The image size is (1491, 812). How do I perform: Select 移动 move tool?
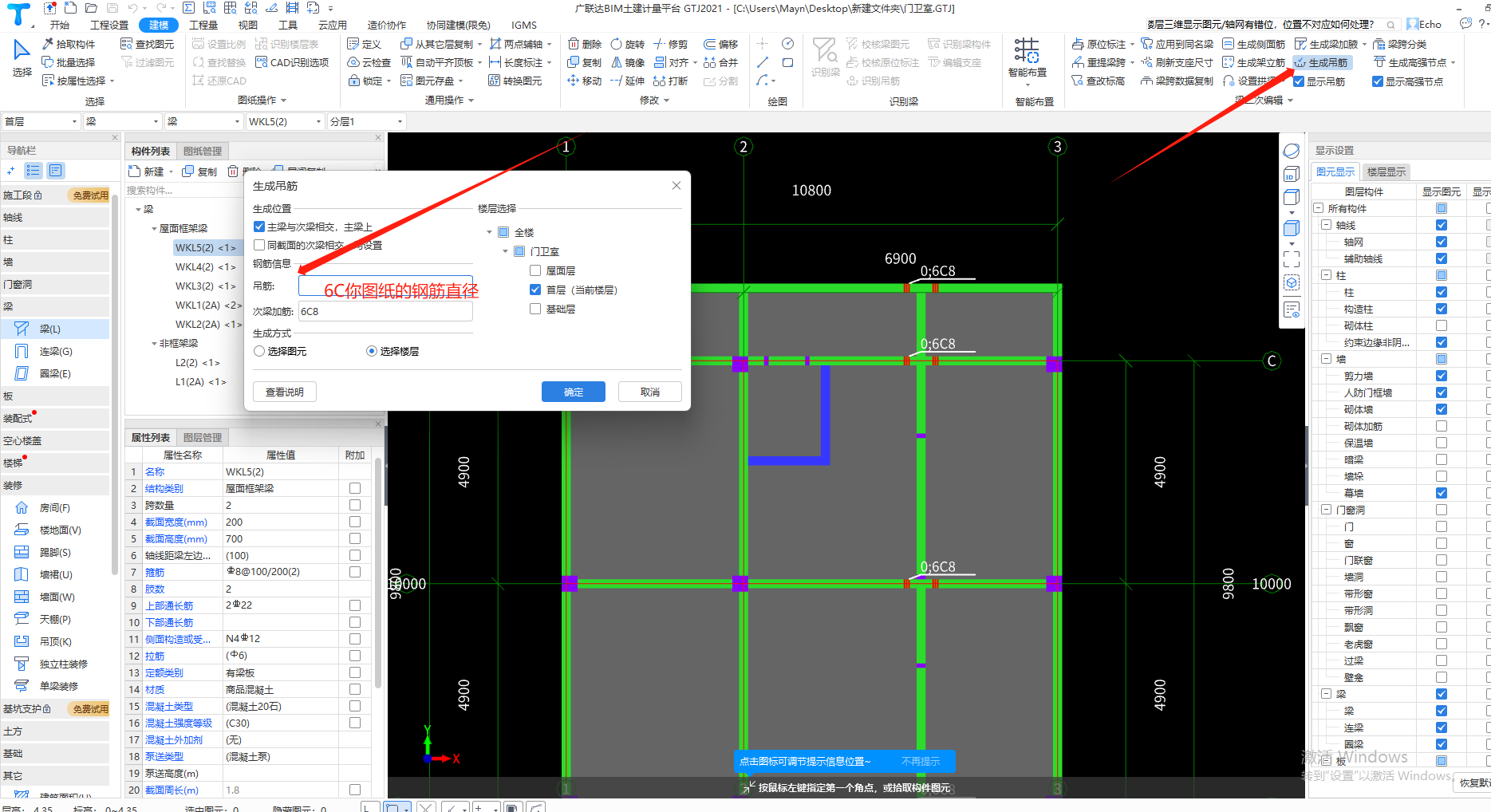[585, 81]
